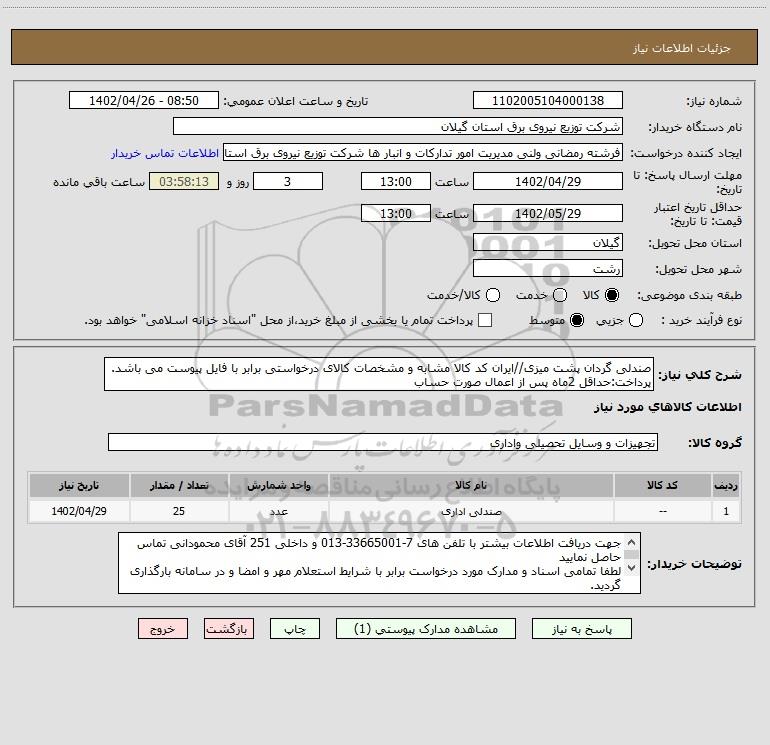Click the remaining days field showing 3
Screen dimensions: 770x745
[288, 181]
